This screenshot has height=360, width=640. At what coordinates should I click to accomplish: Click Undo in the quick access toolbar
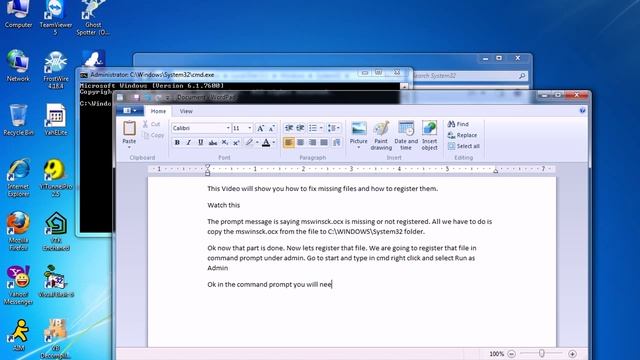pyautogui.click(x=147, y=98)
